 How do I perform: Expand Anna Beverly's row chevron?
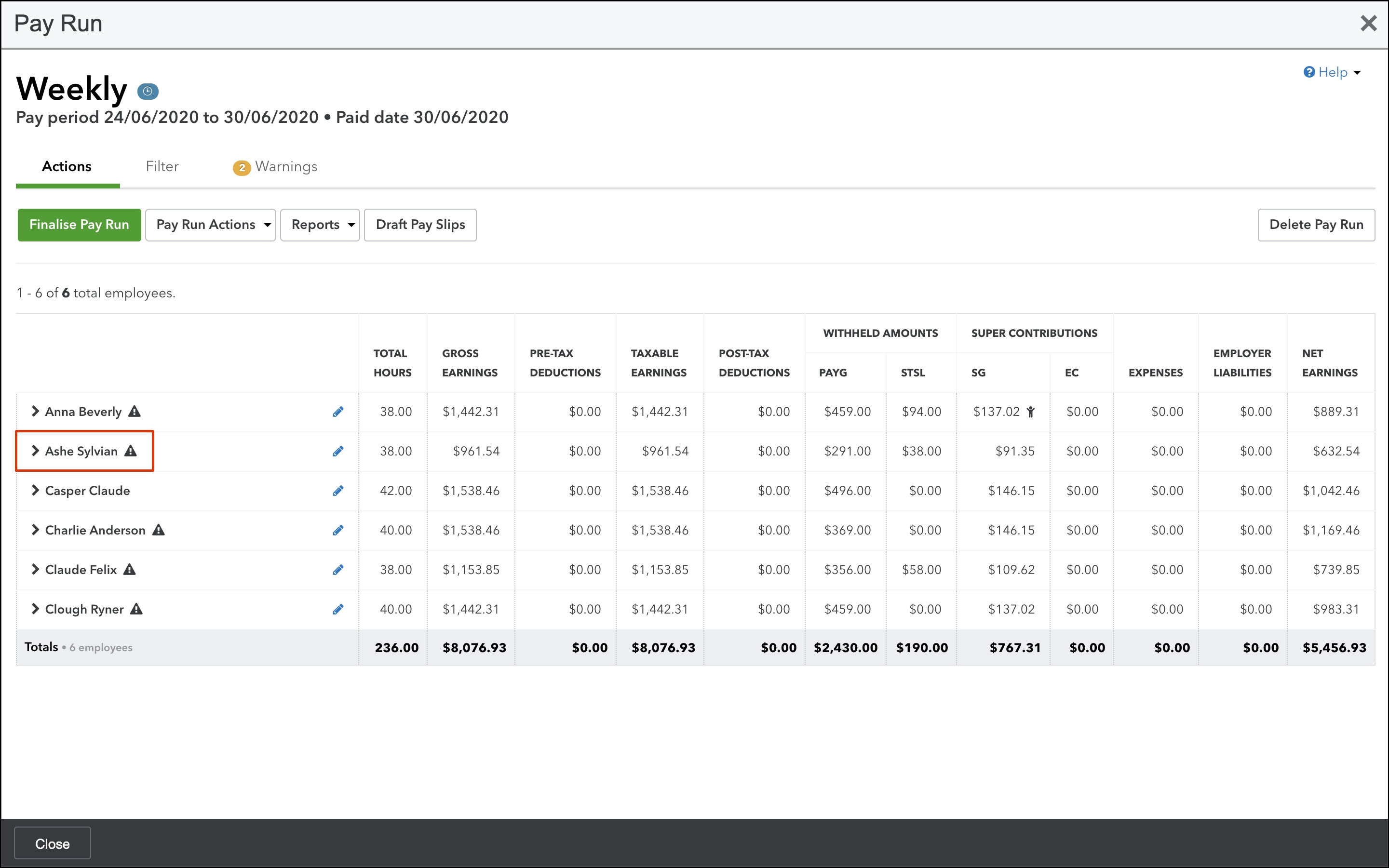[x=36, y=411]
